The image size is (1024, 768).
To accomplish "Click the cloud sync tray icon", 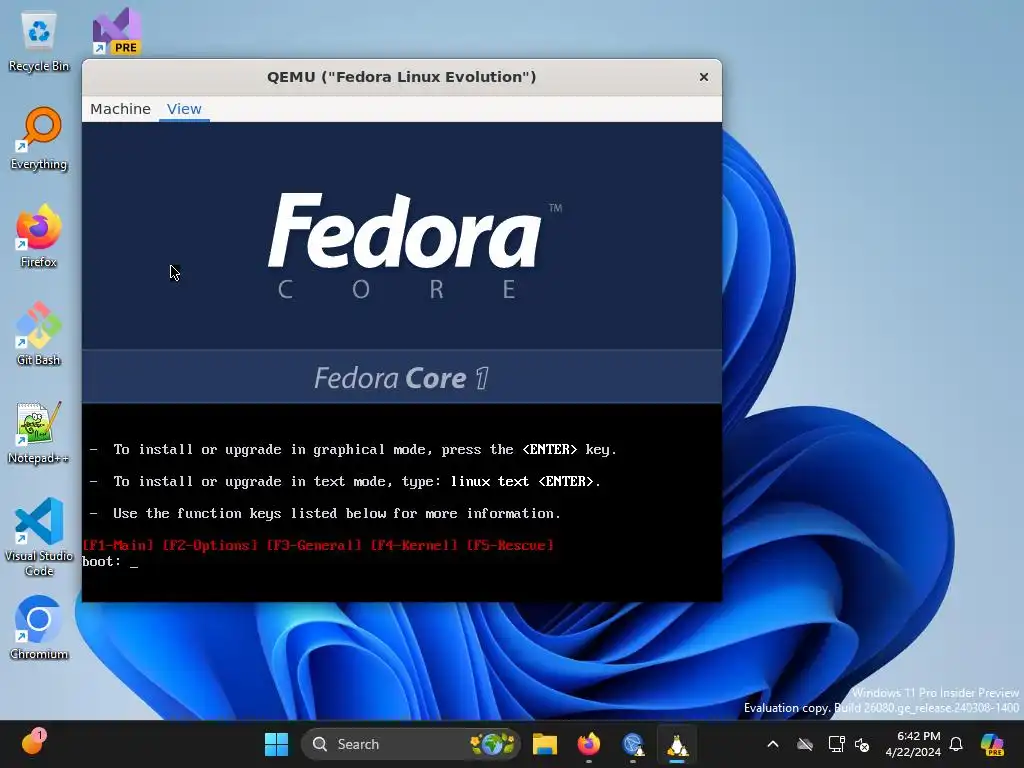I will pyautogui.click(x=805, y=744).
